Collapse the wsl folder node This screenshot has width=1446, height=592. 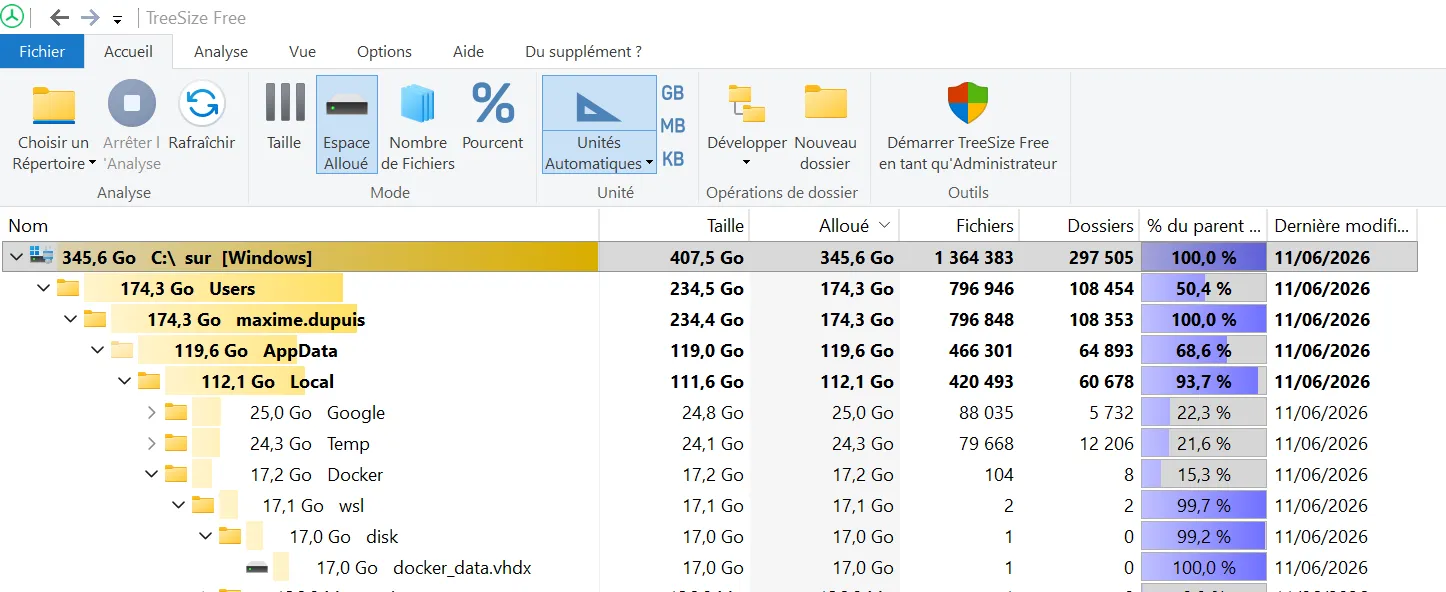click(178, 505)
